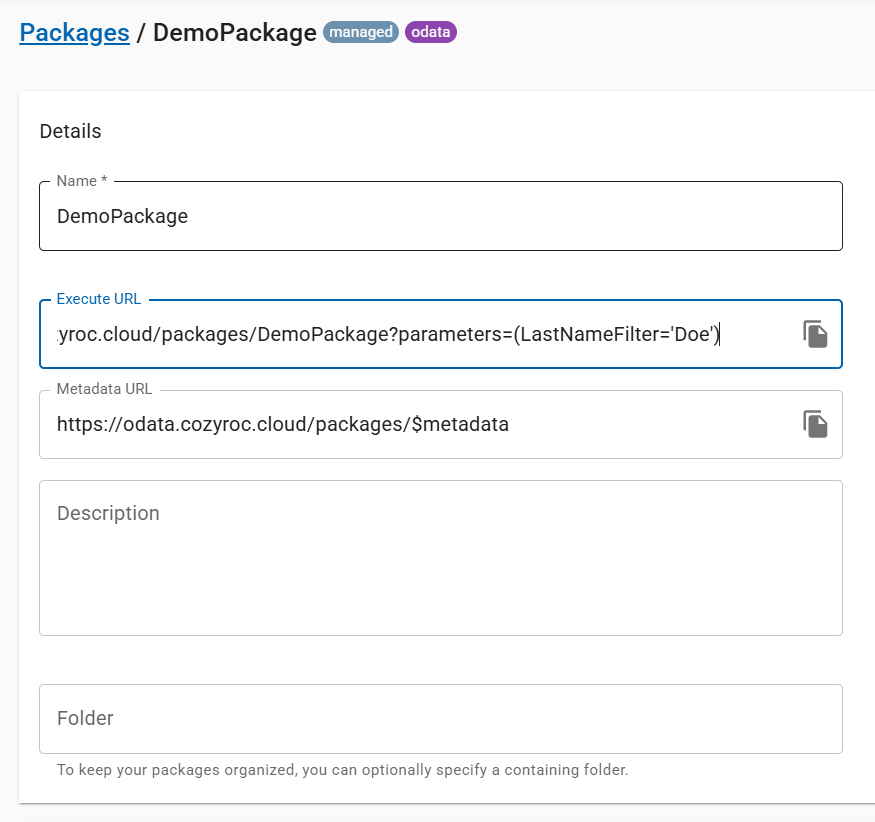Screen dimensions: 875x822
Task: Click the Details section heading
Action: [x=70, y=131]
